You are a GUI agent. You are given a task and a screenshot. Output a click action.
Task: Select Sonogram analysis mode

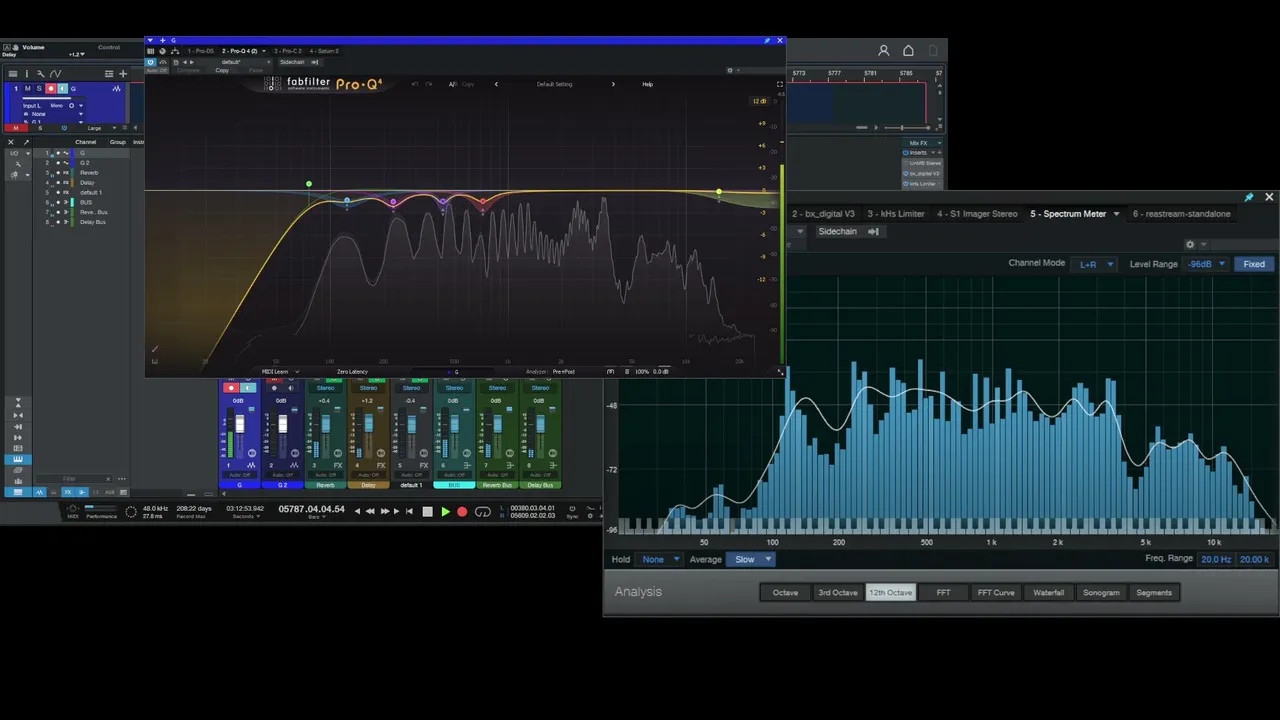(x=1101, y=593)
